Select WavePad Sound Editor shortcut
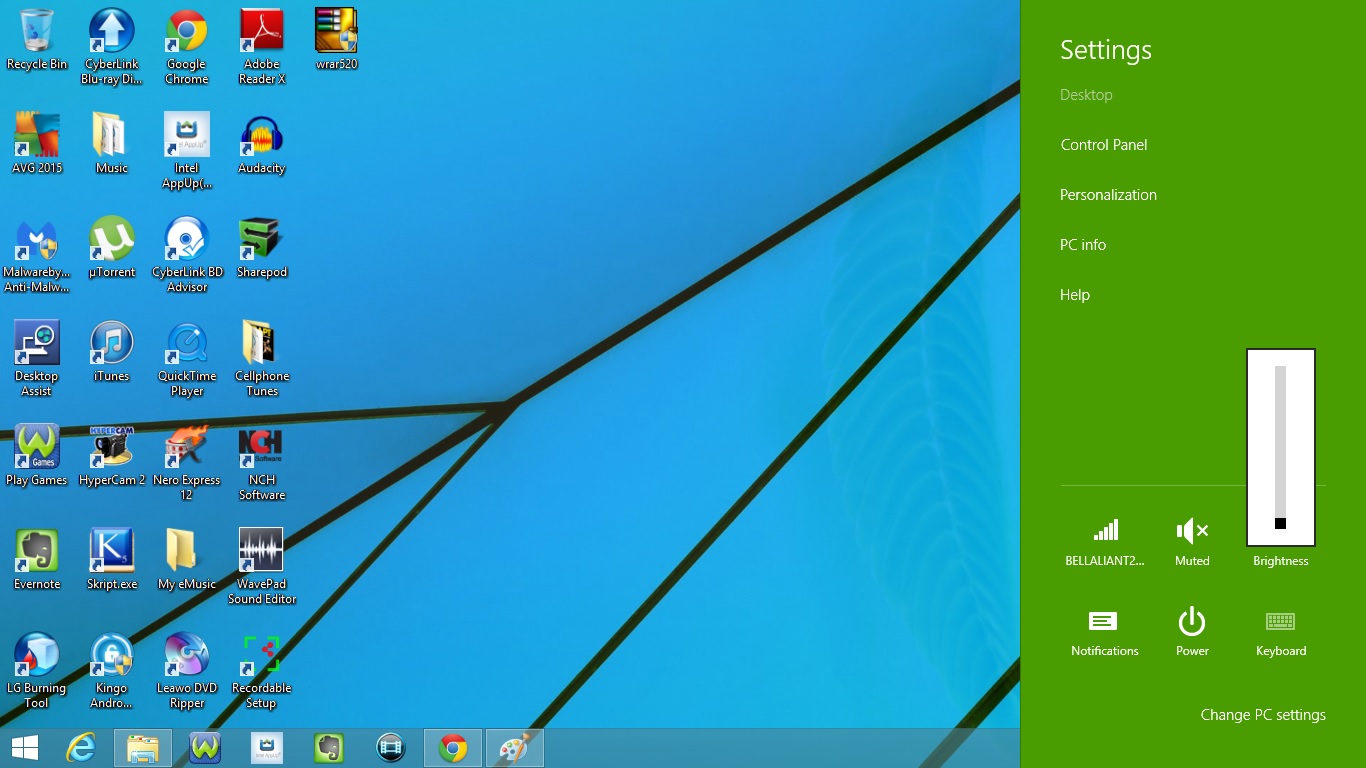Image resolution: width=1366 pixels, height=768 pixels. click(x=262, y=567)
